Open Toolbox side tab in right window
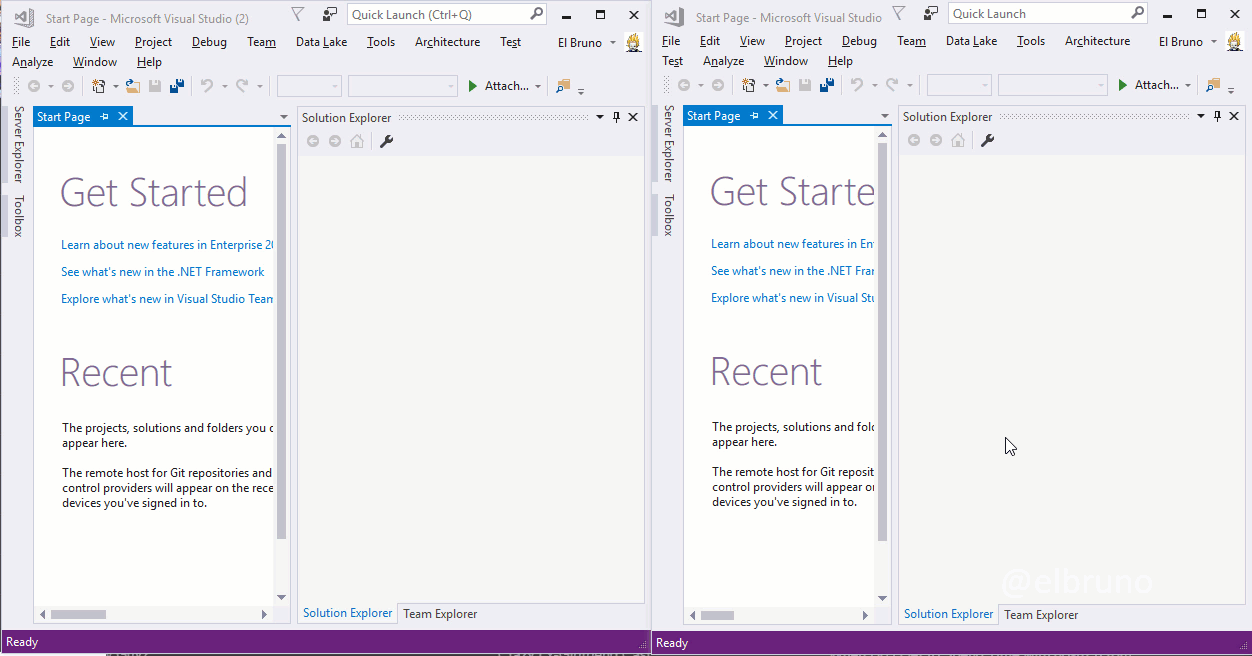This screenshot has height=656, width=1252. click(668, 214)
